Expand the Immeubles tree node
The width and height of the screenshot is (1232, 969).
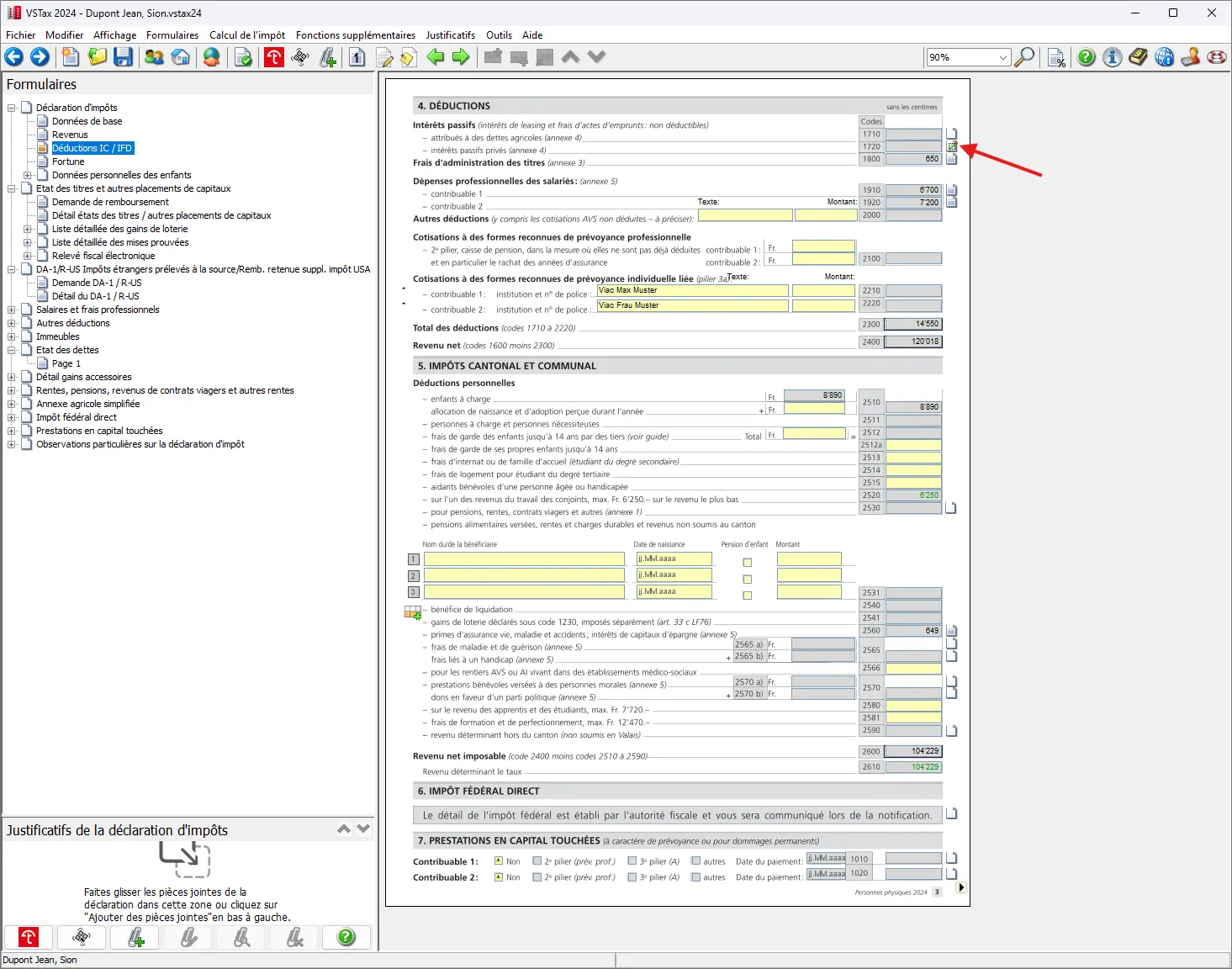tap(12, 336)
